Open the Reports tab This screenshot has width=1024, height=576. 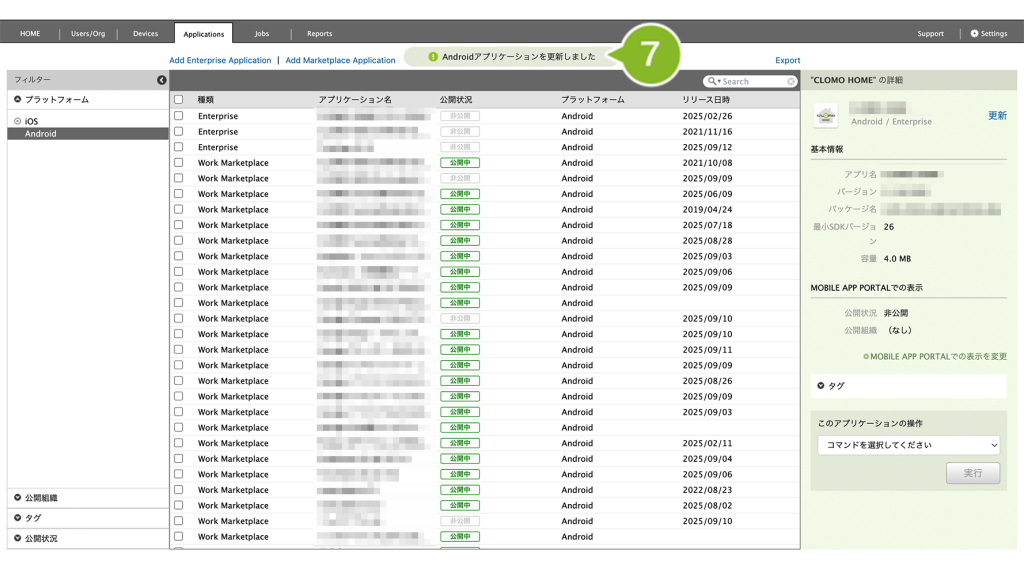[319, 34]
